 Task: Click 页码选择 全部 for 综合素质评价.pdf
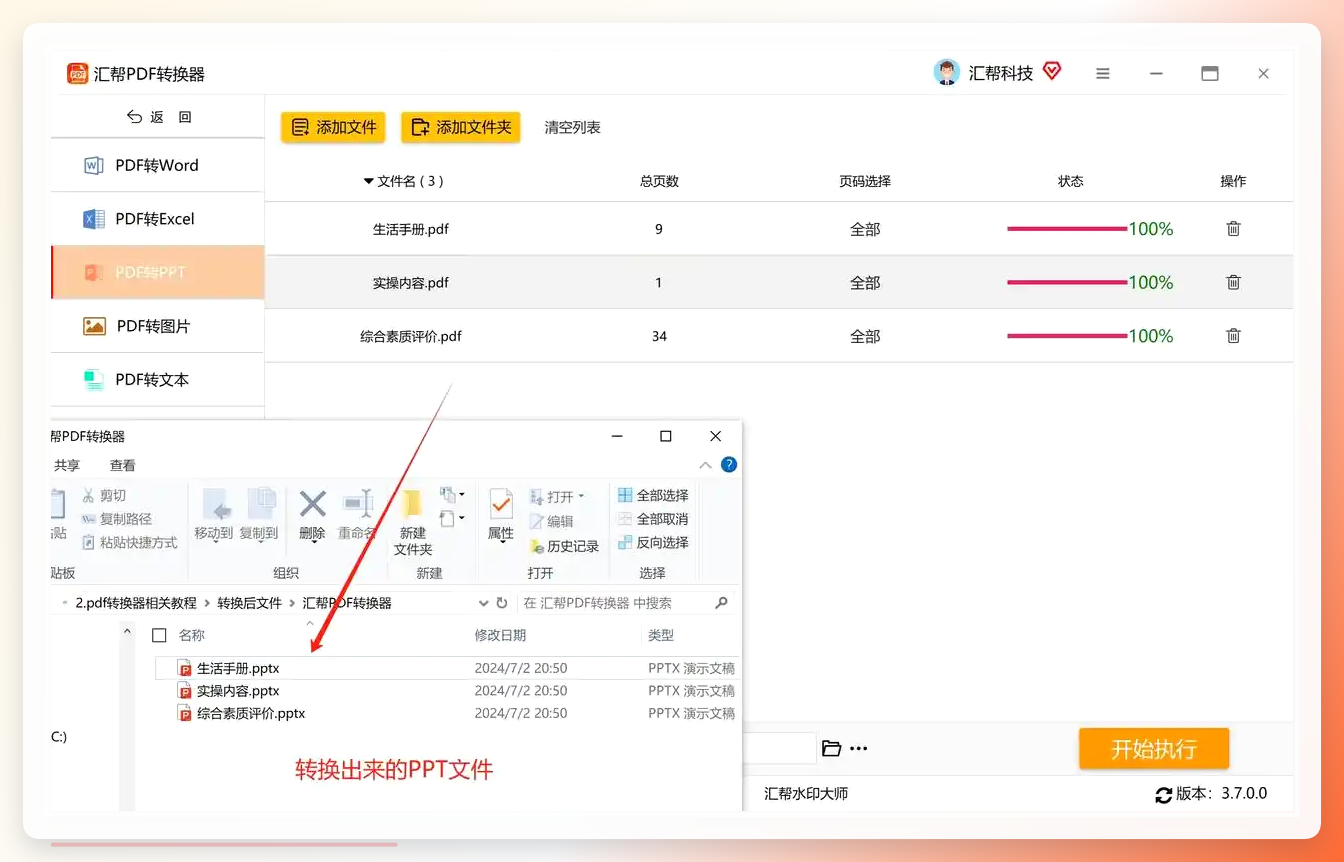[x=865, y=336]
